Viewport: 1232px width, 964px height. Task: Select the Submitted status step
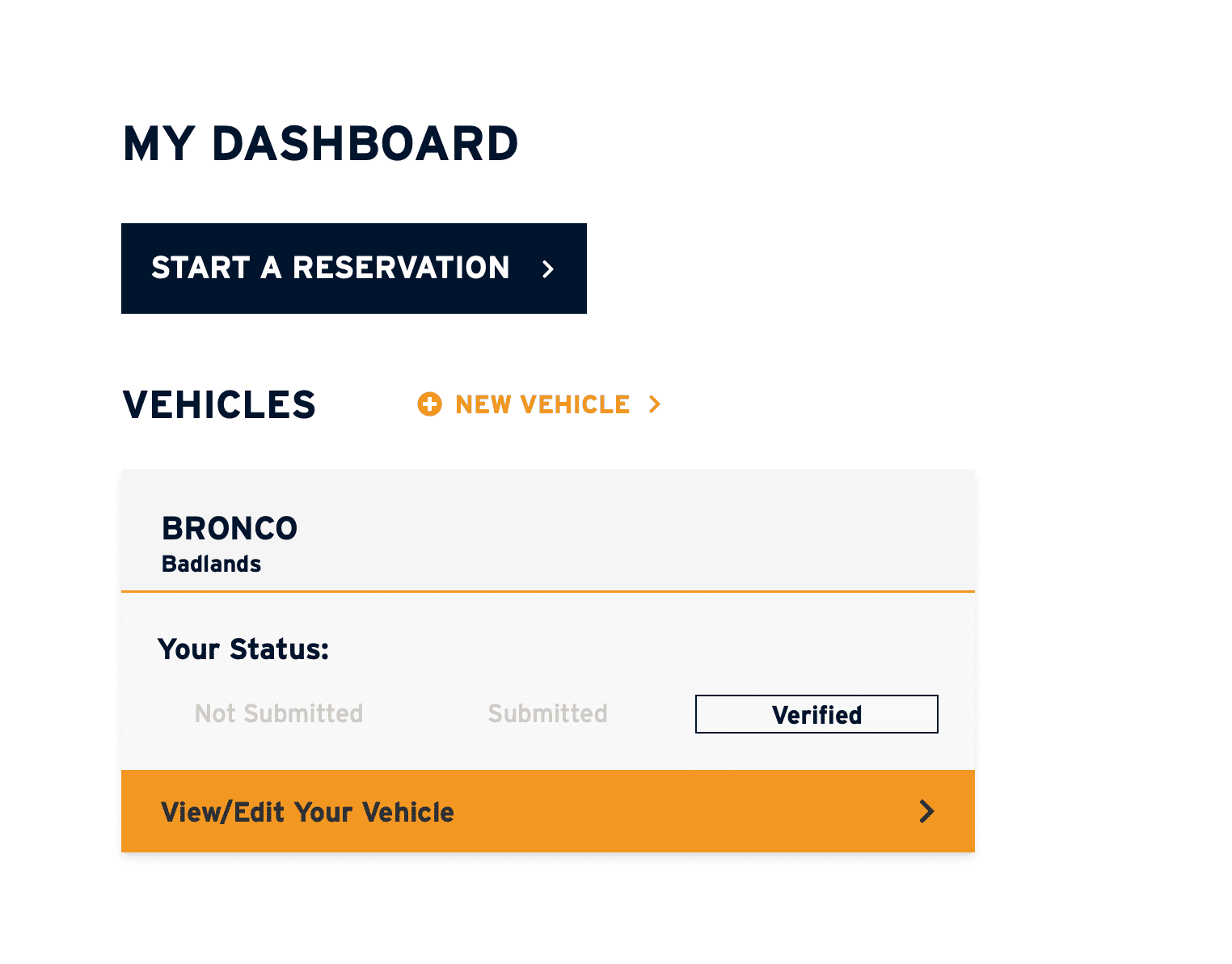548,714
